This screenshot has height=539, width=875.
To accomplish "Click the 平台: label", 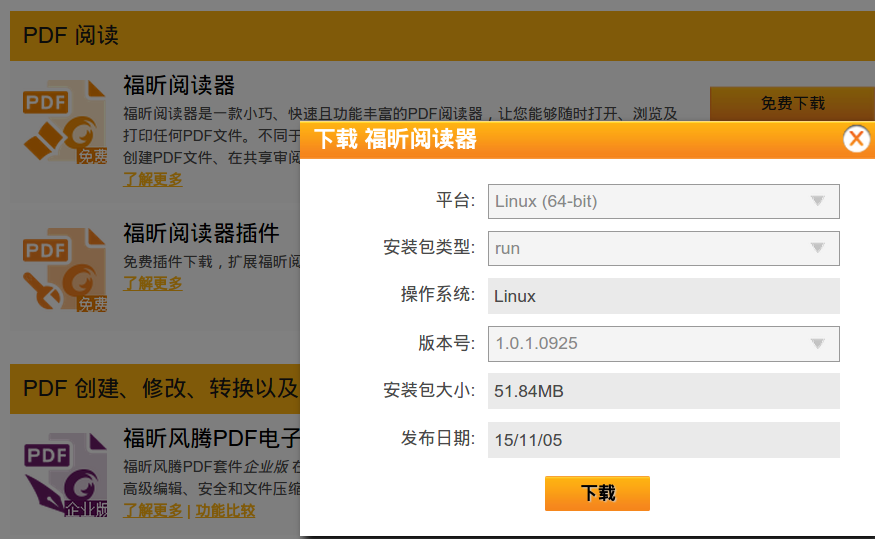I will [455, 200].
